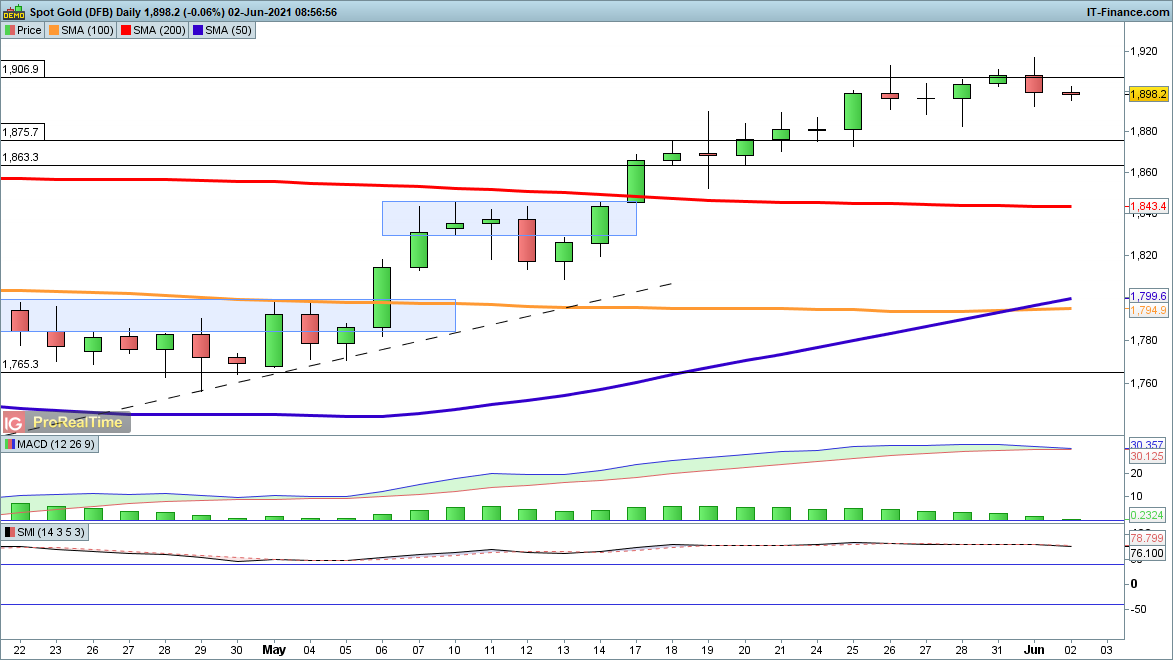
Task: Click the yellow 1,898.2 current price tag
Action: pyautogui.click(x=1148, y=94)
